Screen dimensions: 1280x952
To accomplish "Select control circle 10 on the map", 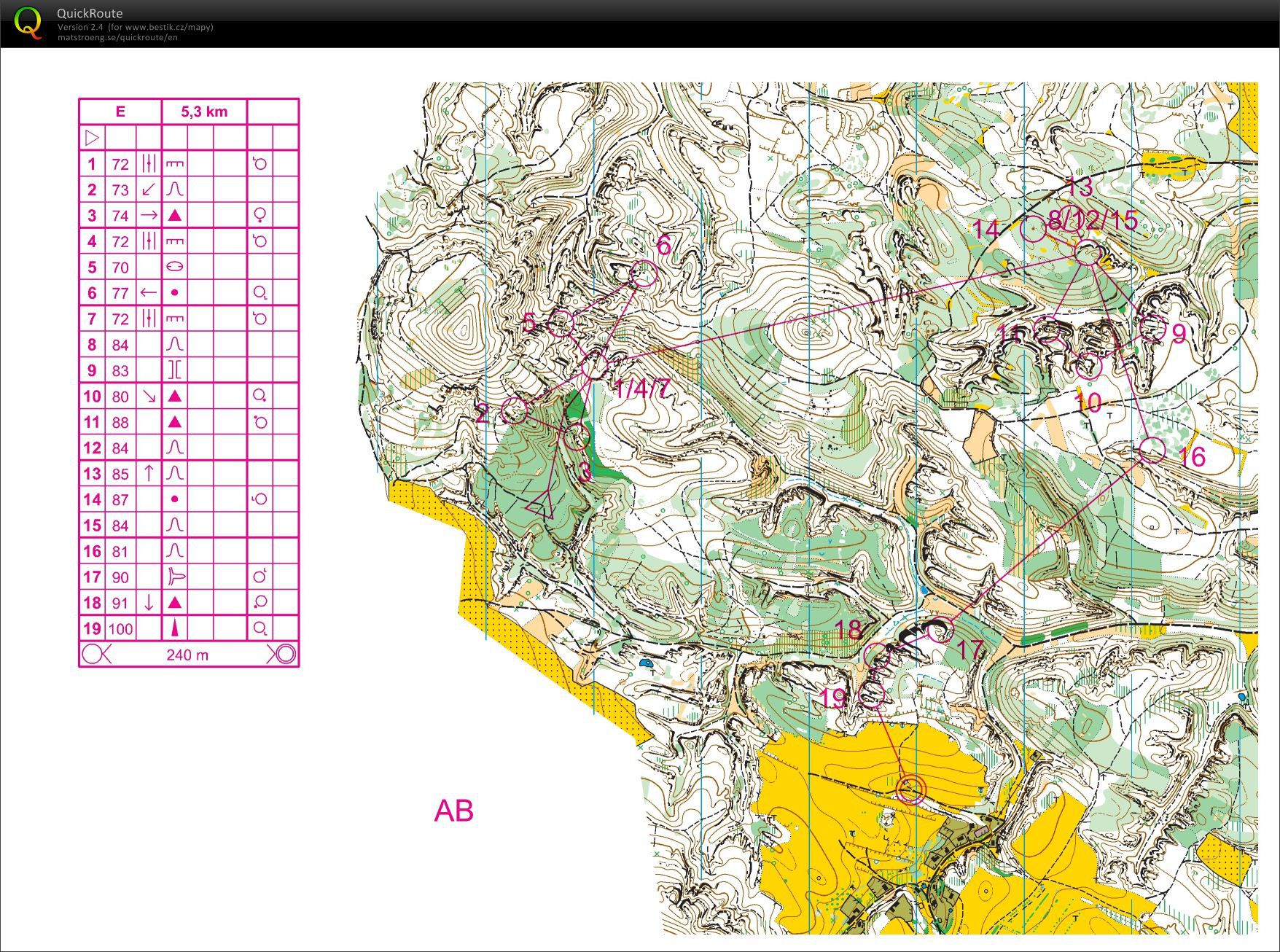I will click(x=1089, y=366).
